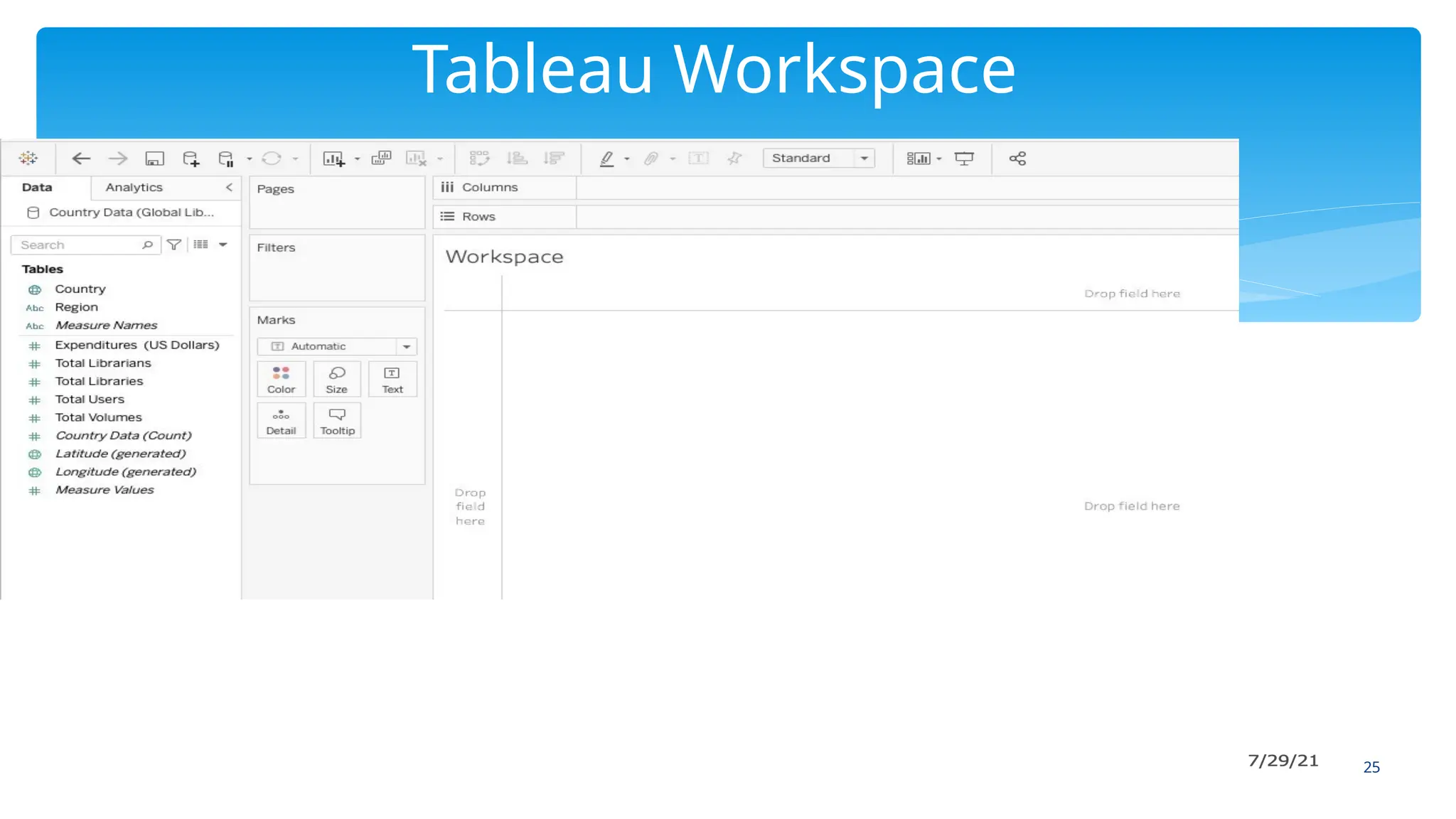Click the Workspace sheet title
Image resolution: width=1456 pixels, height=819 pixels.
click(x=504, y=257)
